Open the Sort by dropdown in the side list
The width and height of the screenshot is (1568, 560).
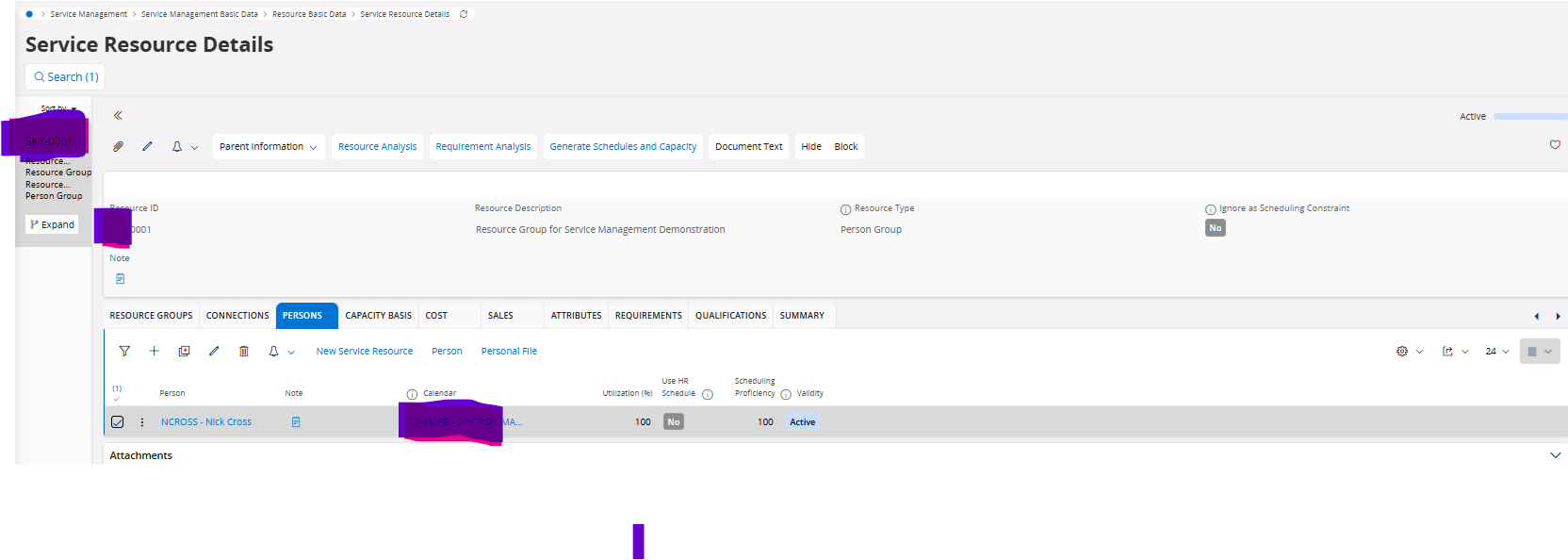tap(58, 108)
